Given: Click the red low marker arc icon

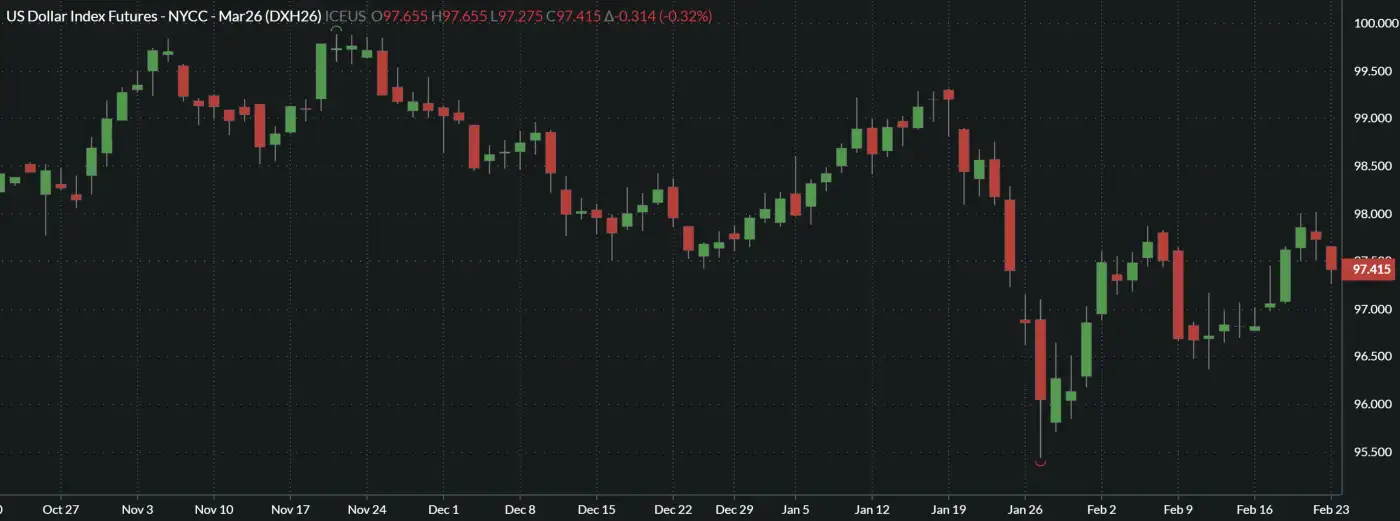Looking at the screenshot, I should [x=1041, y=462].
